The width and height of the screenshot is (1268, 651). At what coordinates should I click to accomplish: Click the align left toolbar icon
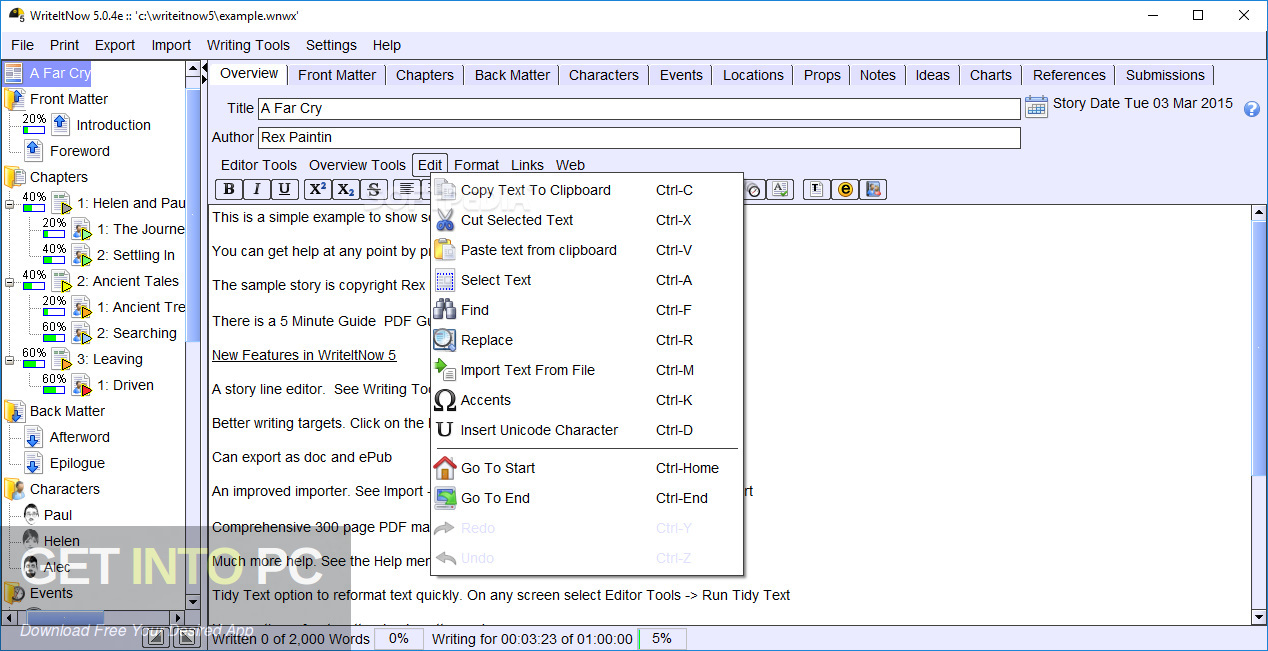coord(407,189)
